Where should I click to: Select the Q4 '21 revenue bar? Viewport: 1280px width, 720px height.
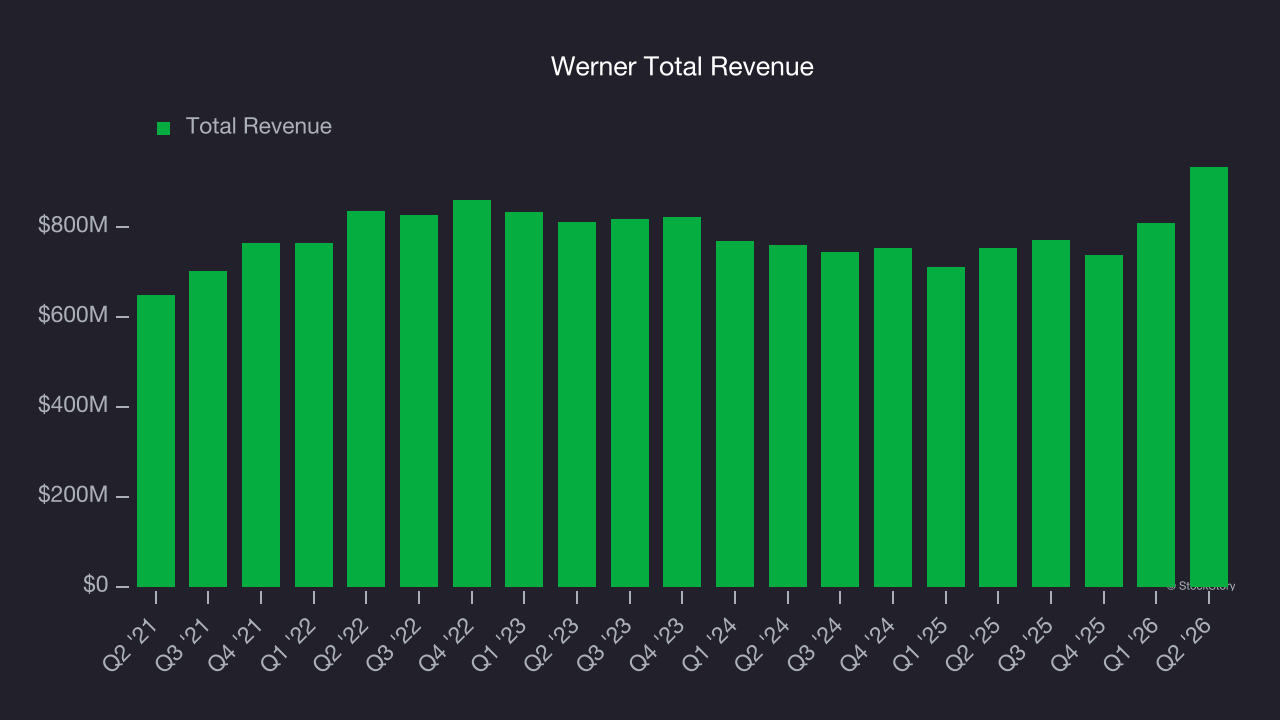tap(261, 415)
